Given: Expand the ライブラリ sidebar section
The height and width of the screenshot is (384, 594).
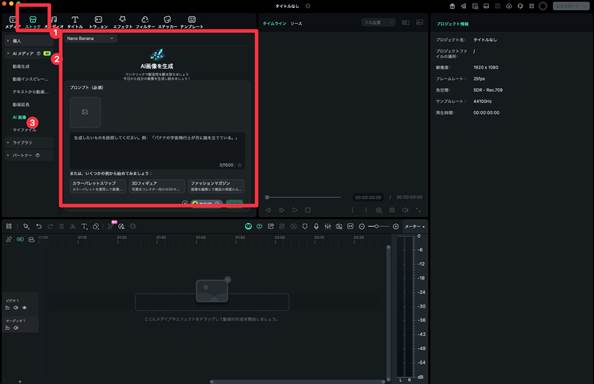Looking at the screenshot, I should [29, 142].
